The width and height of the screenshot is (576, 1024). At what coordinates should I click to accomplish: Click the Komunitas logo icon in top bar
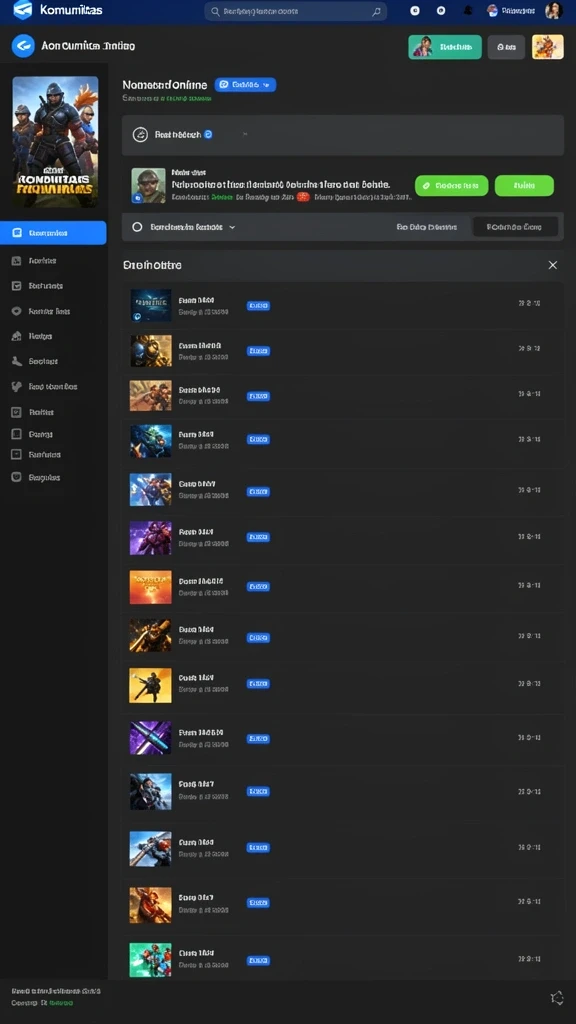click(x=22, y=10)
